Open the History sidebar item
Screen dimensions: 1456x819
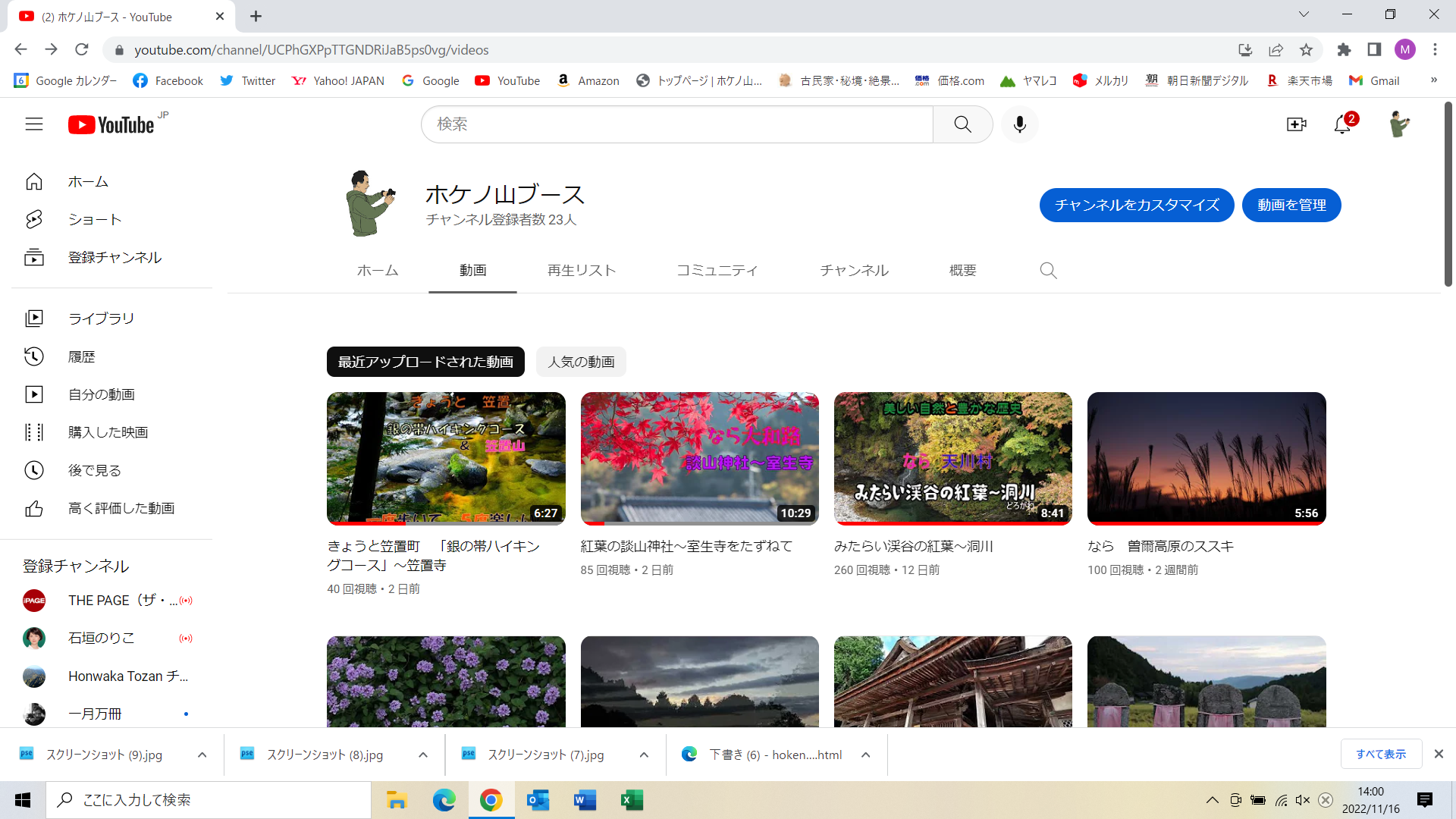coord(81,356)
